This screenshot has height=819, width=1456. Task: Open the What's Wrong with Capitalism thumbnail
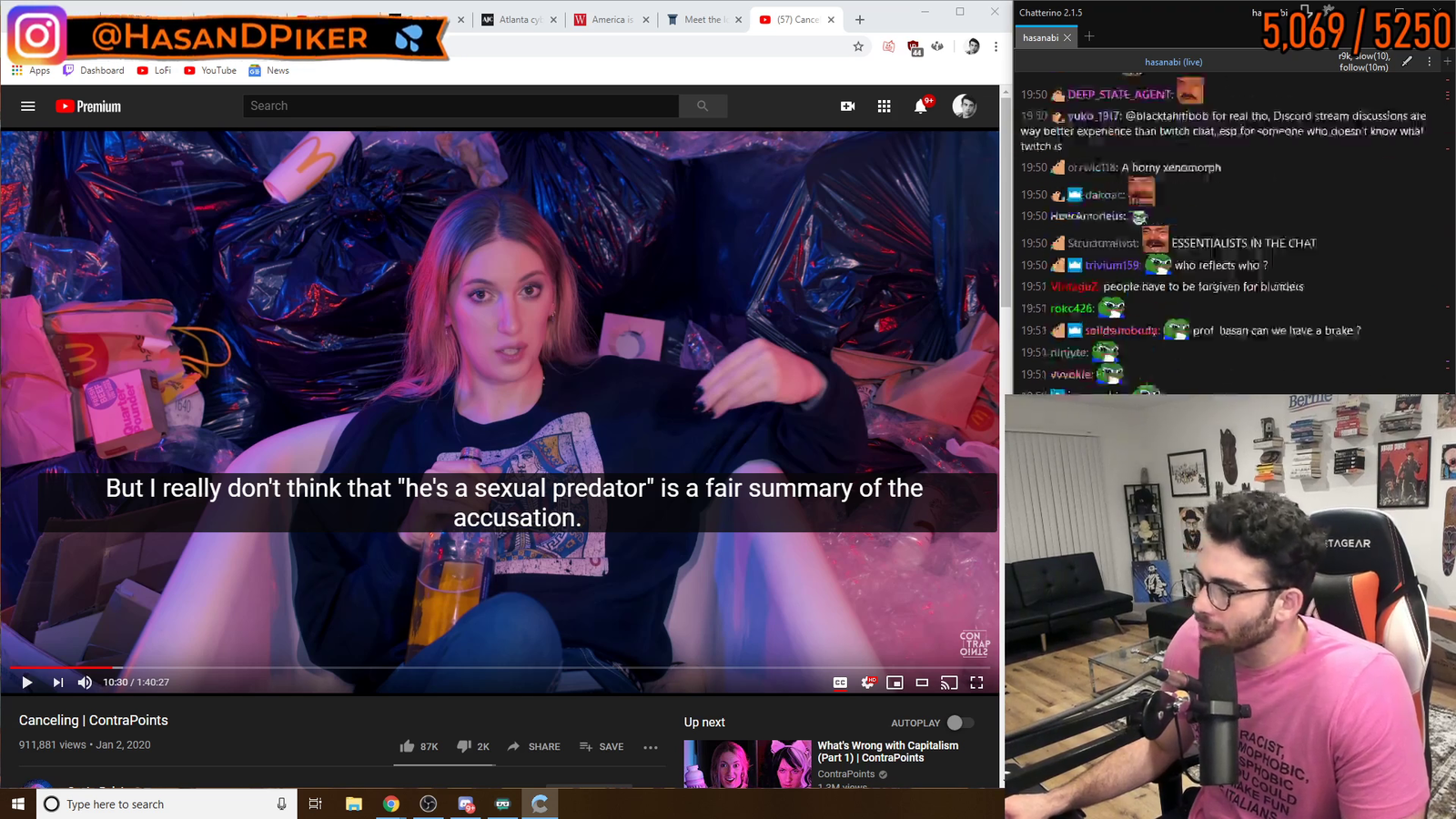coord(747,763)
